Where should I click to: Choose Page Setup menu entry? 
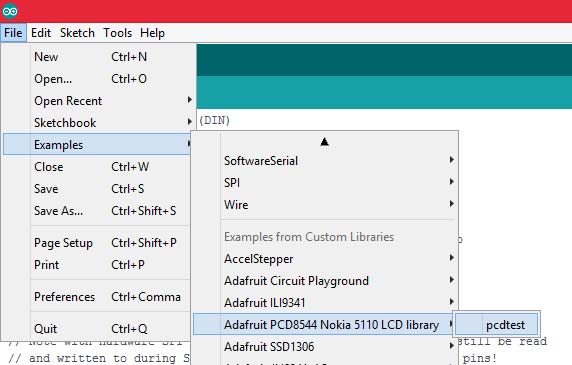click(97, 242)
